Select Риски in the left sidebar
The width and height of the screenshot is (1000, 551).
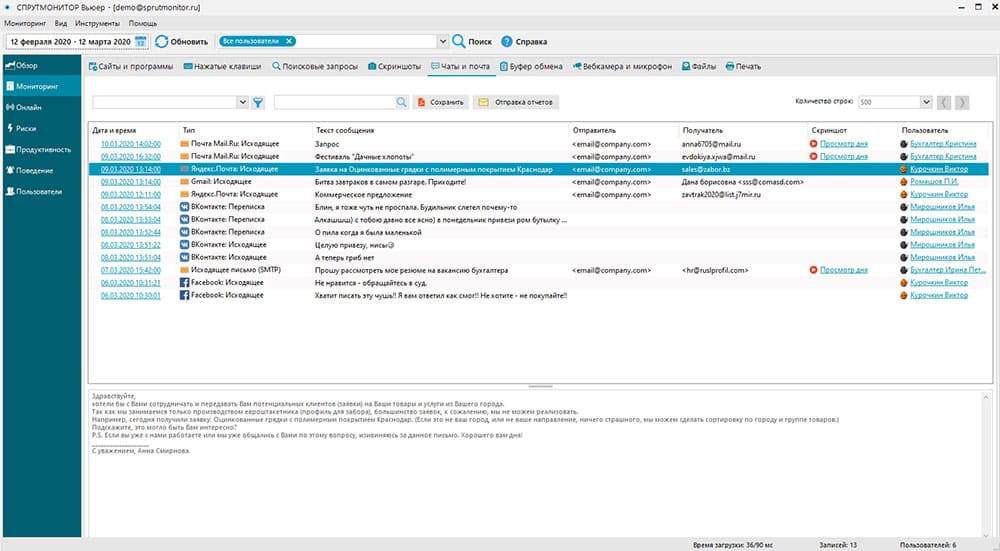(x=28, y=128)
